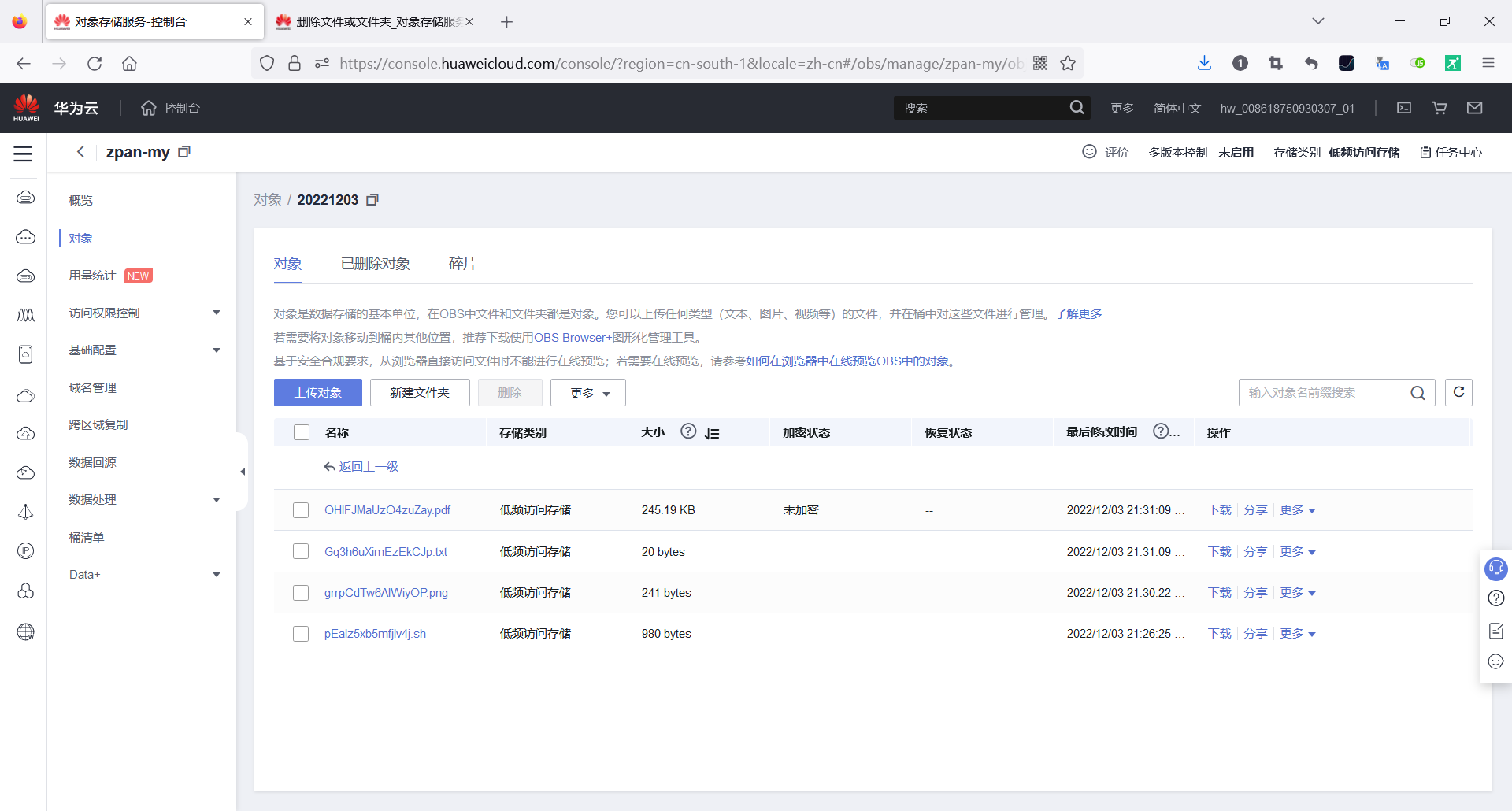Share grrpCdTw6AlWiyOP.png via 分享 link
1512x811 pixels.
1255,593
